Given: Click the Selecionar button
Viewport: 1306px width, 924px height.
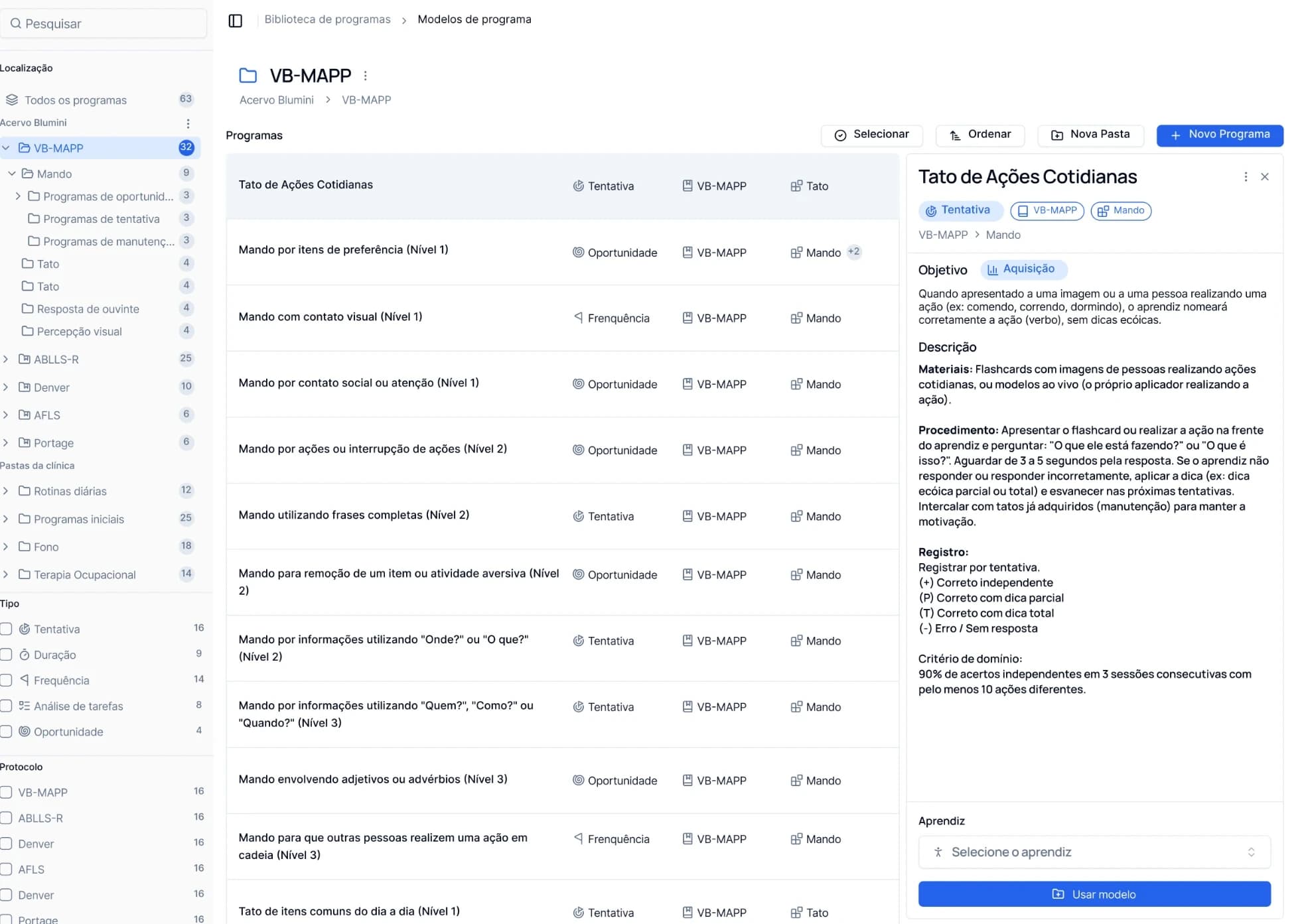Looking at the screenshot, I should click(x=872, y=135).
